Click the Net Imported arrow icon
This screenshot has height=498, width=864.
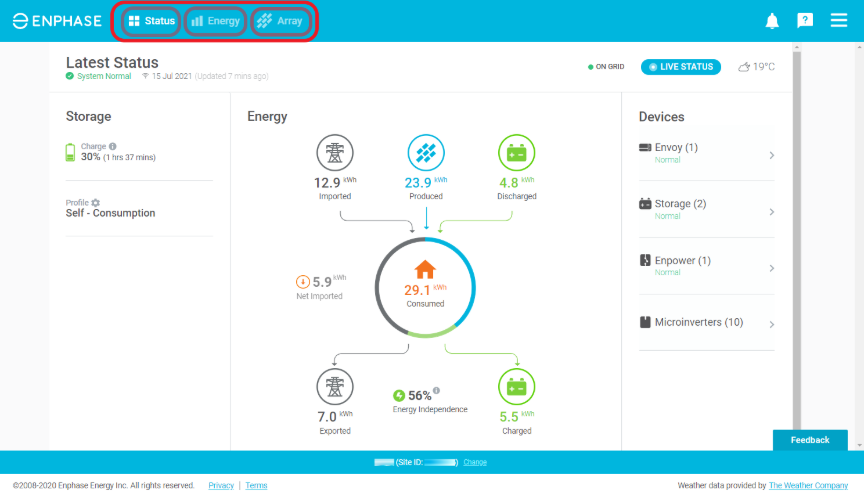303,282
